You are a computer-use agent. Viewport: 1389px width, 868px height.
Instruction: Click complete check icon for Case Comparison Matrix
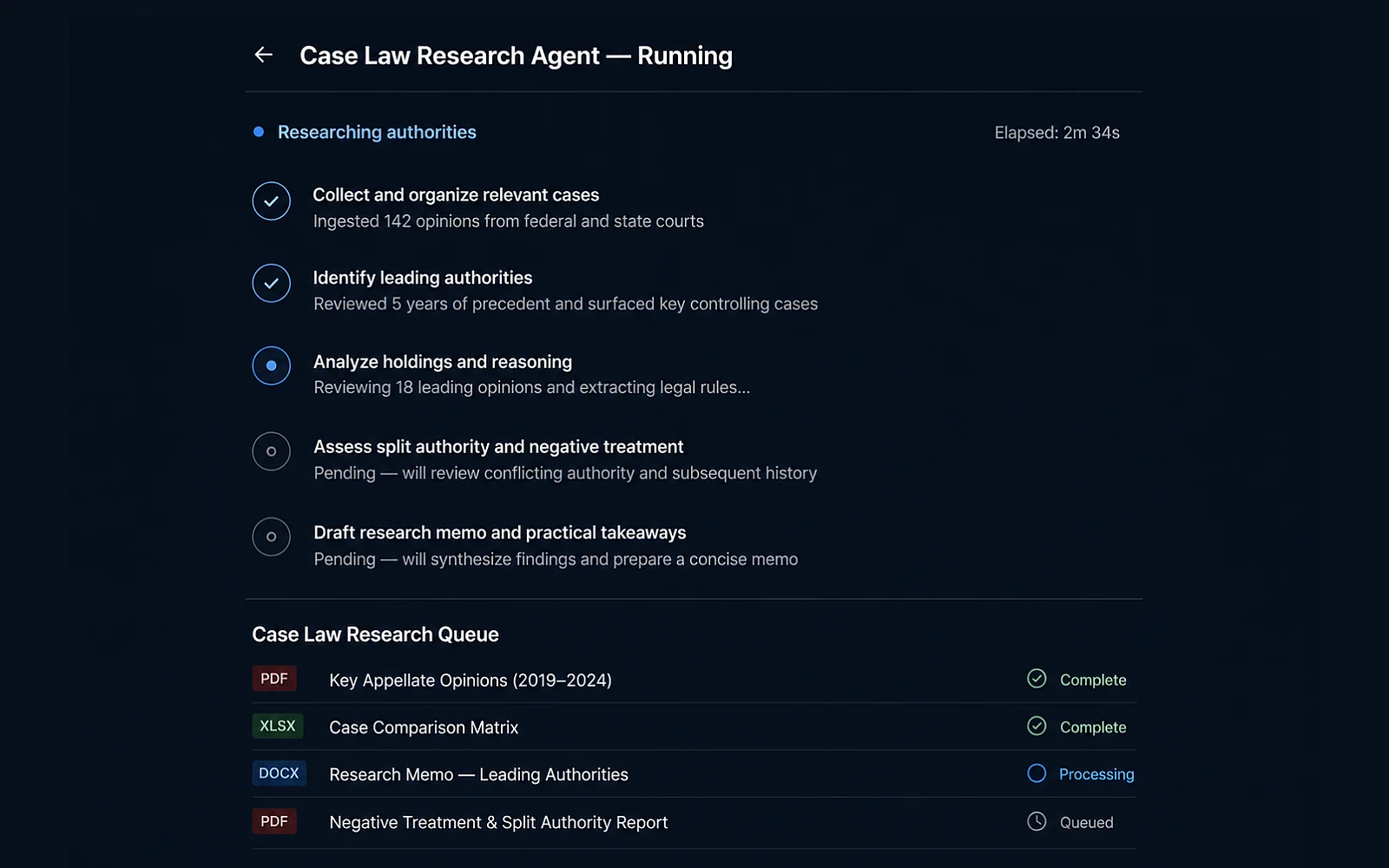pyautogui.click(x=1037, y=726)
